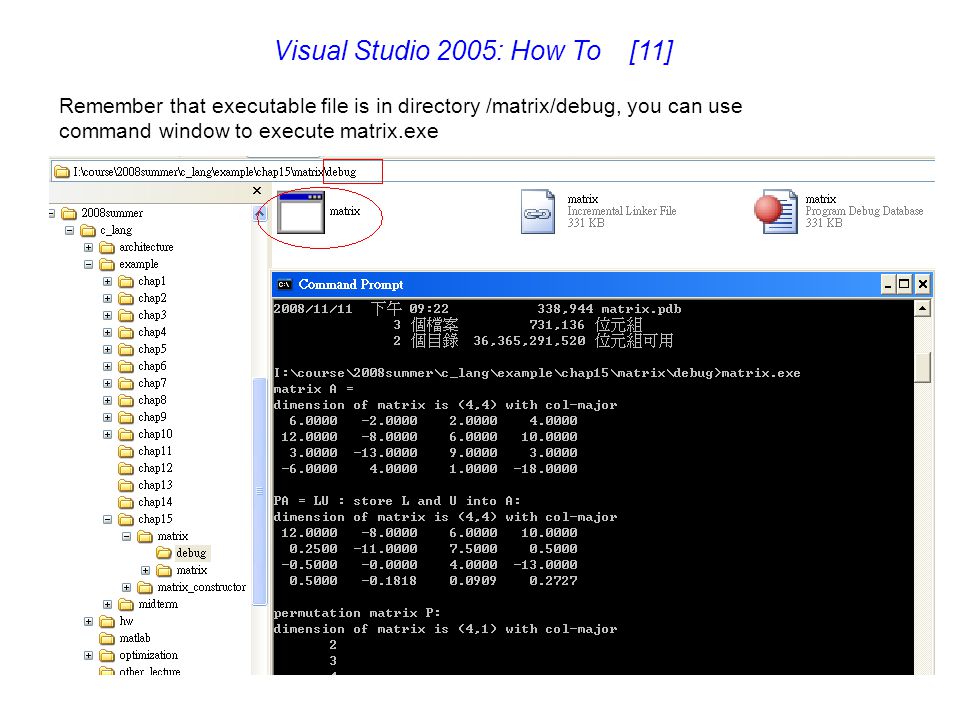Click the 'Command Prompt' title text
Screen dimensions: 960x720
coord(351,285)
